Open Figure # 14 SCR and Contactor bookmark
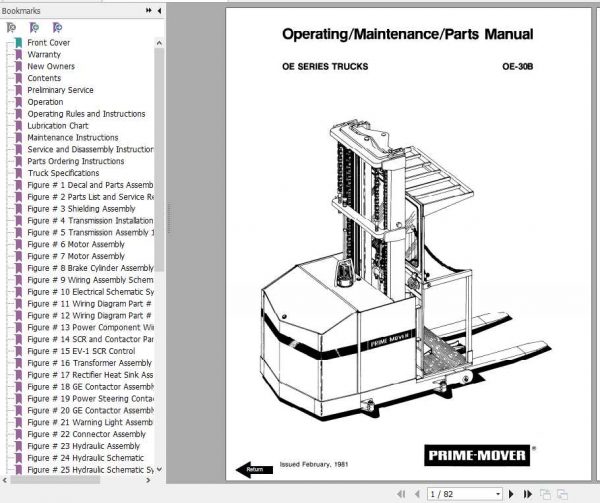 click(90, 339)
